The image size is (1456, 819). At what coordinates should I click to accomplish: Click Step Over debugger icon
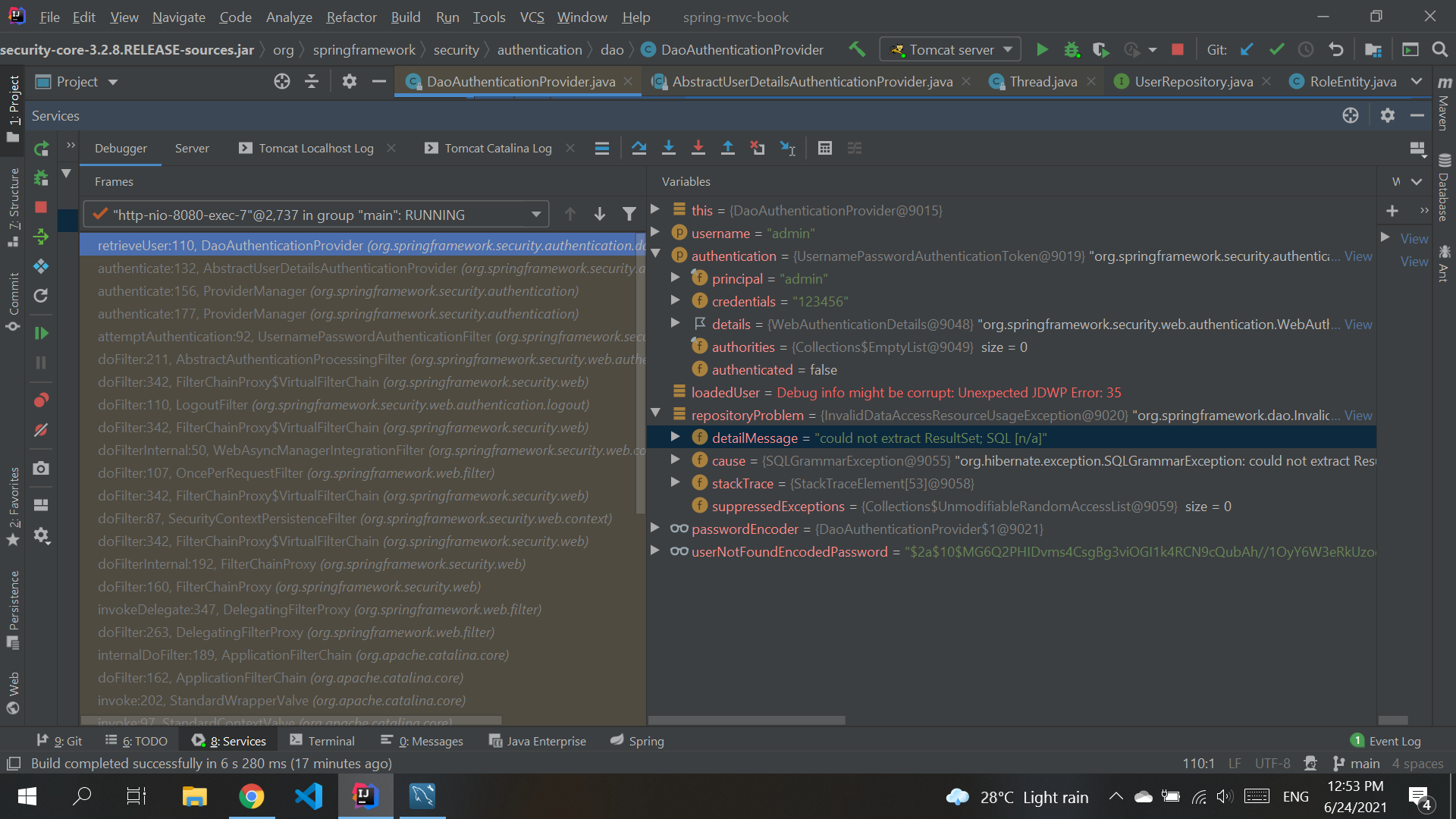point(639,148)
